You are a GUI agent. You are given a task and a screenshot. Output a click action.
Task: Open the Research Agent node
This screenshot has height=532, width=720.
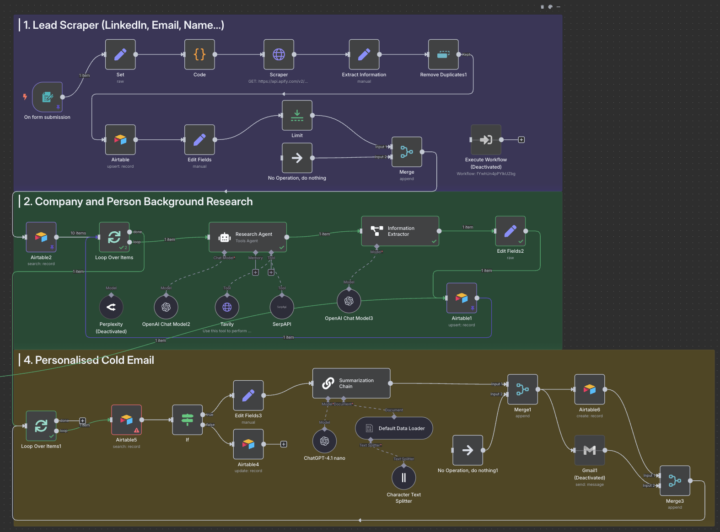pos(248,237)
